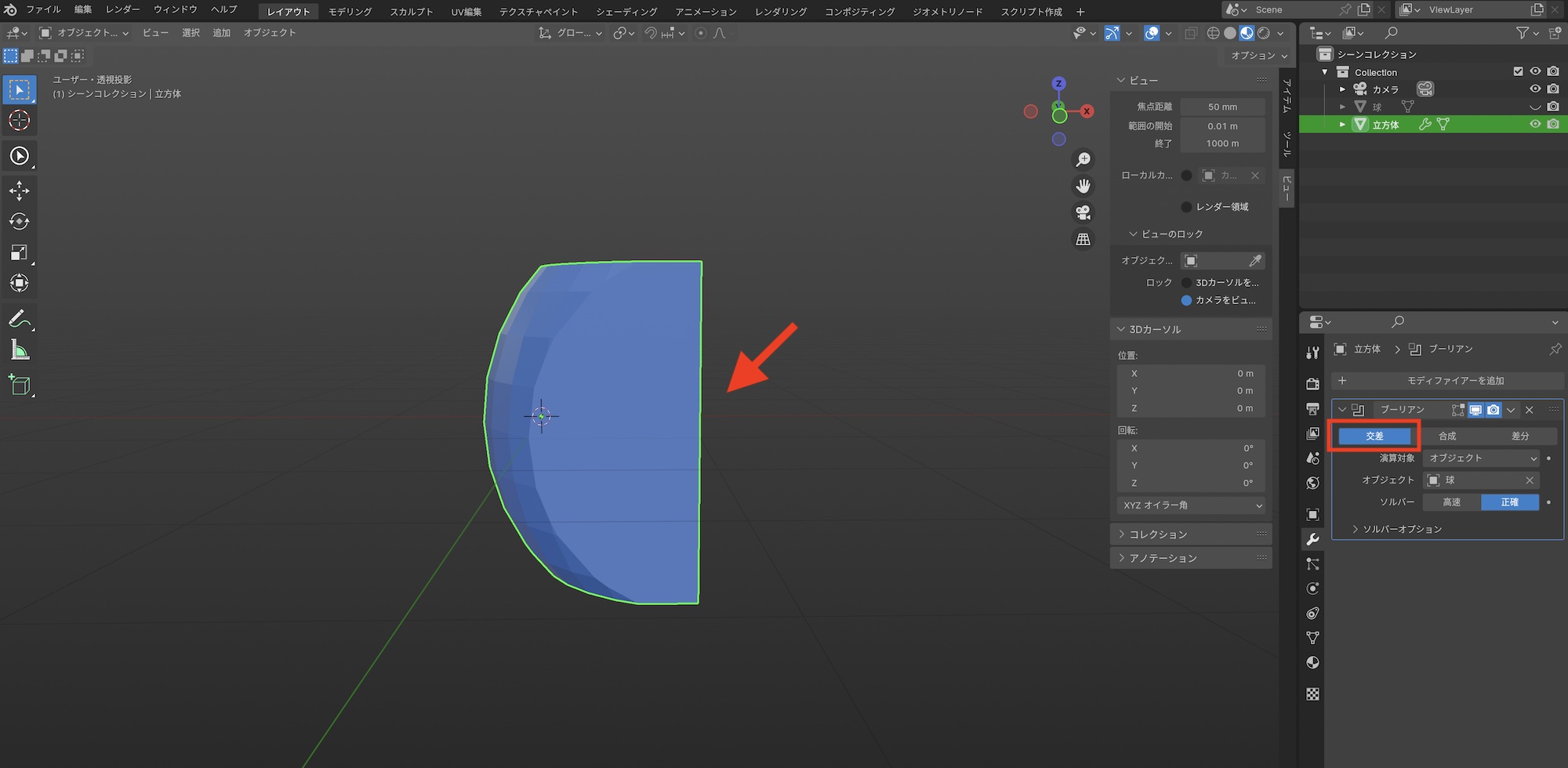
Task: Switch to orthographic grid view icon
Action: point(1083,239)
